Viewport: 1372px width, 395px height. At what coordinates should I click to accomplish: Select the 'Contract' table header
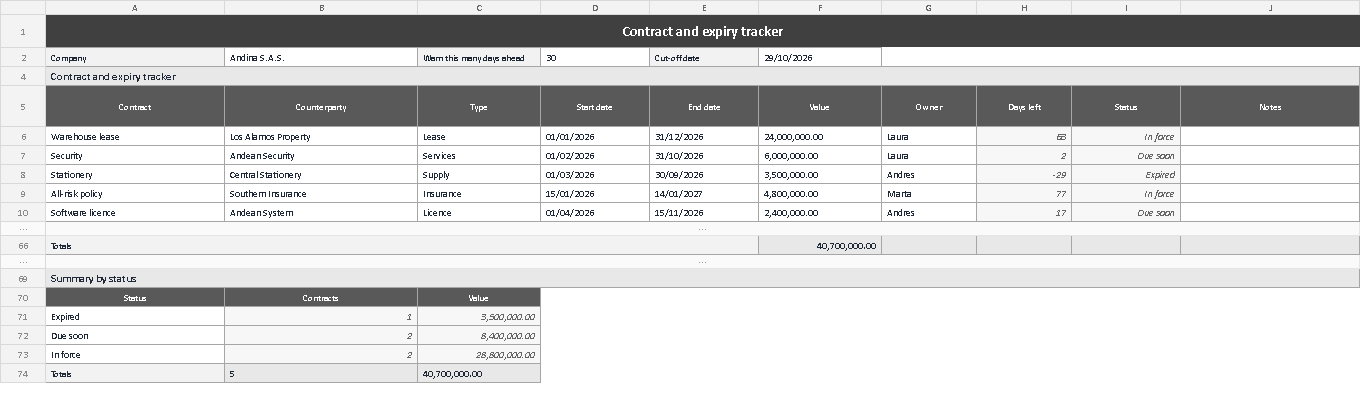[135, 106]
